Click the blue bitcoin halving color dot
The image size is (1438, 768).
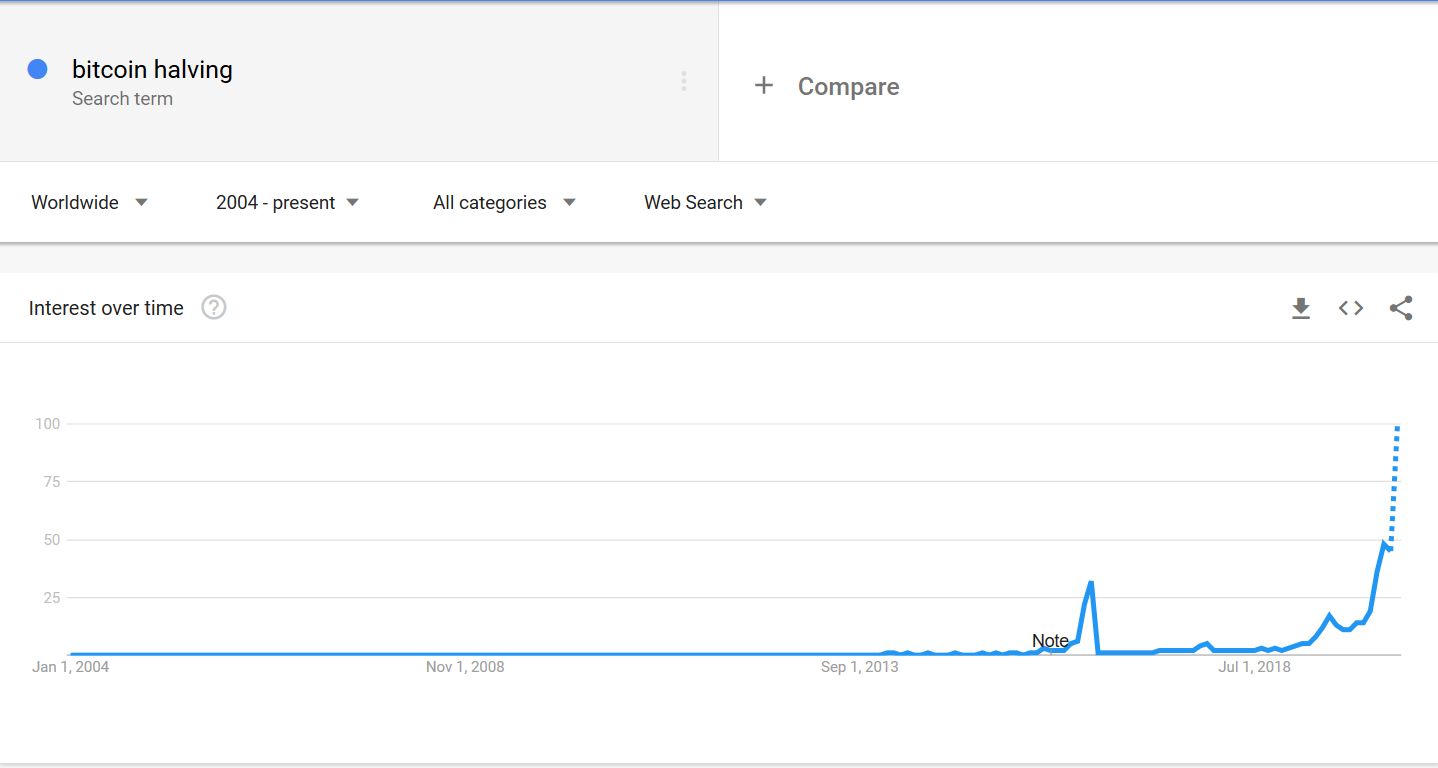(x=38, y=69)
